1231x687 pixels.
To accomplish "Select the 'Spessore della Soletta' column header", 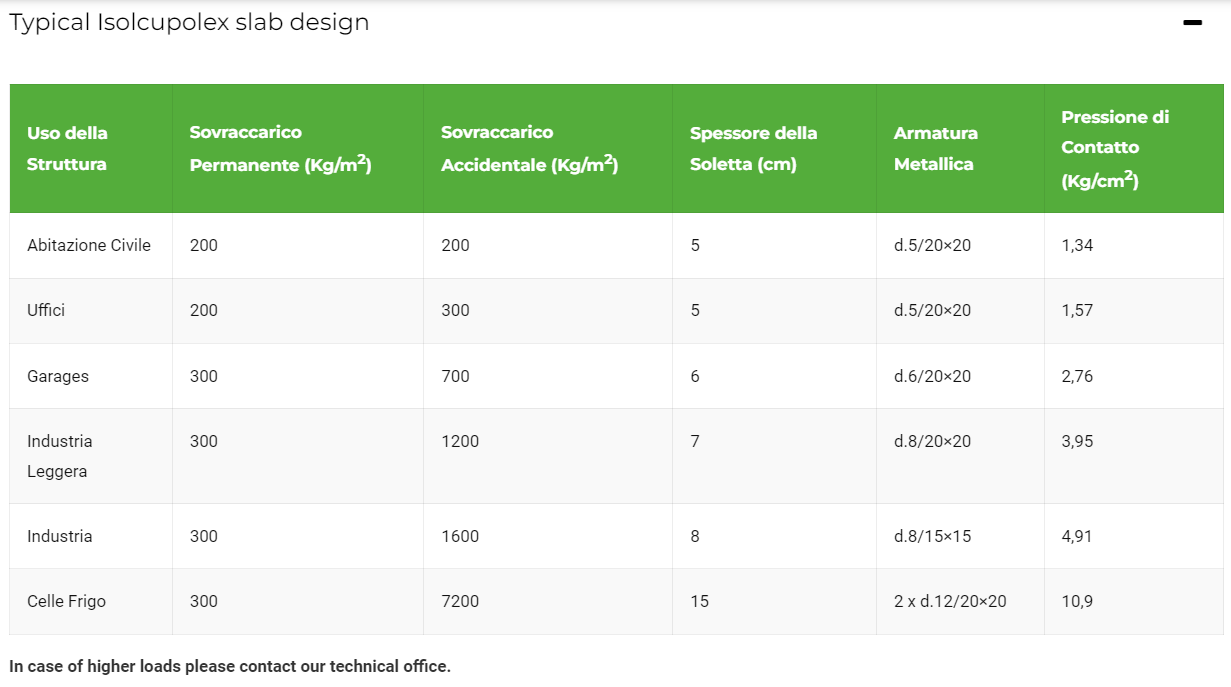I will 775,148.
